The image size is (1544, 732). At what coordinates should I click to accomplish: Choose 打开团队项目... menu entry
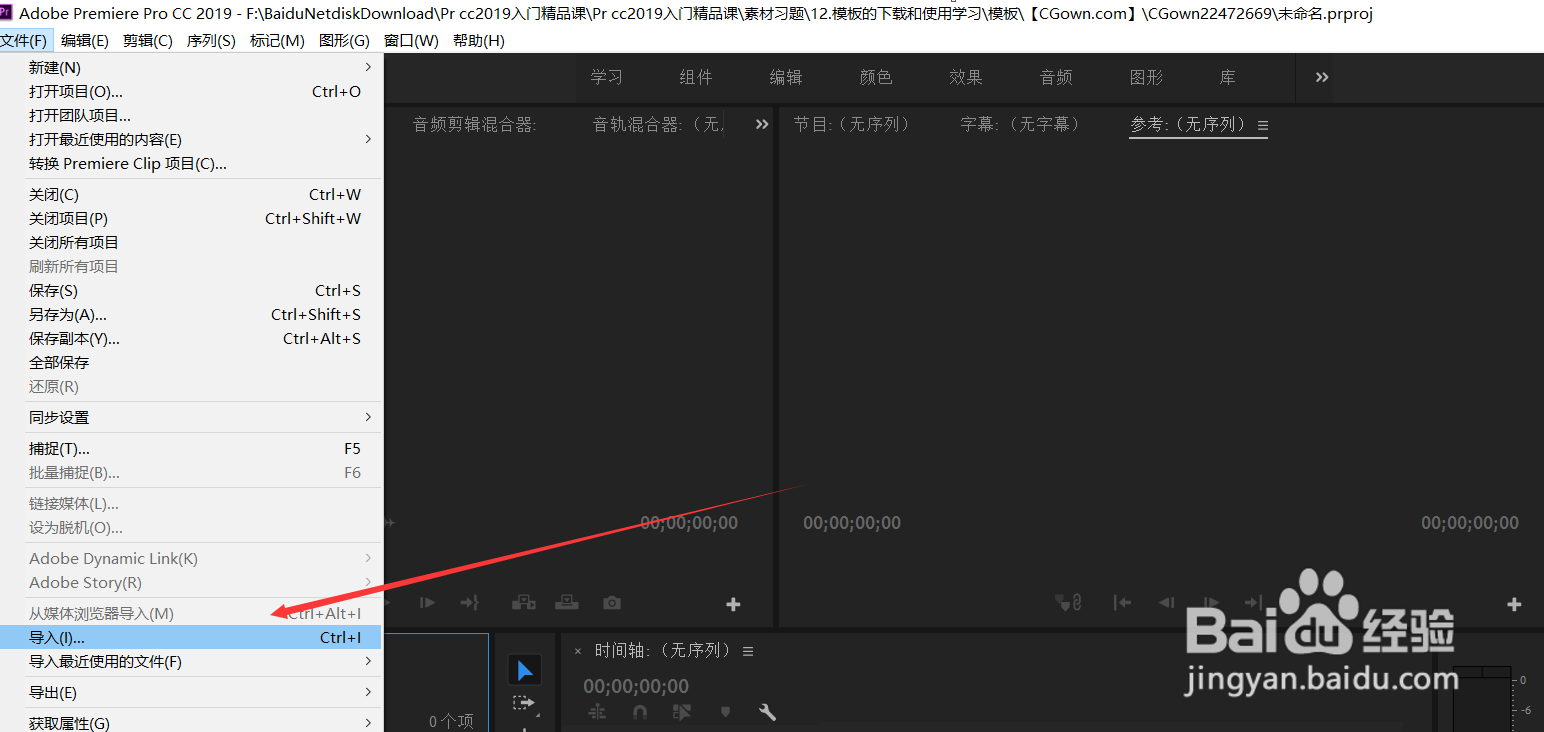192,115
